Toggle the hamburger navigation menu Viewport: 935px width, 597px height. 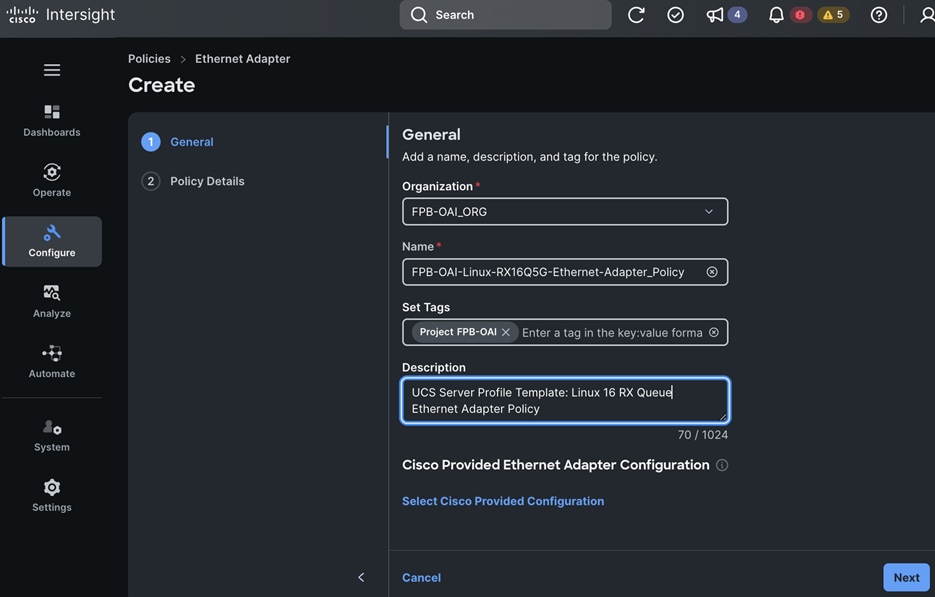pyautogui.click(x=52, y=70)
